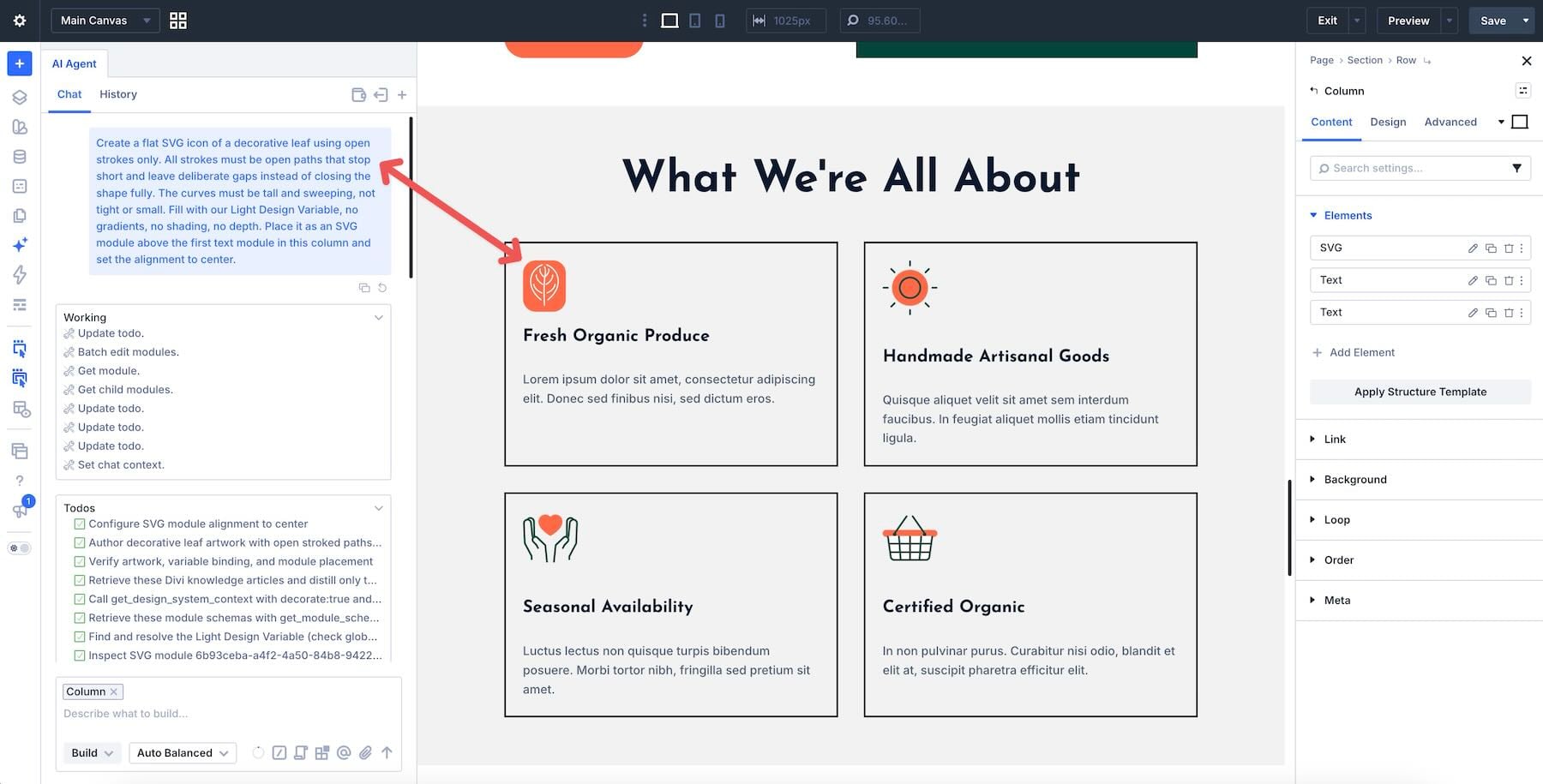The width and height of the screenshot is (1543, 784).
Task: Toggle the light/dark mode switch in sidebar
Action: 19,548
